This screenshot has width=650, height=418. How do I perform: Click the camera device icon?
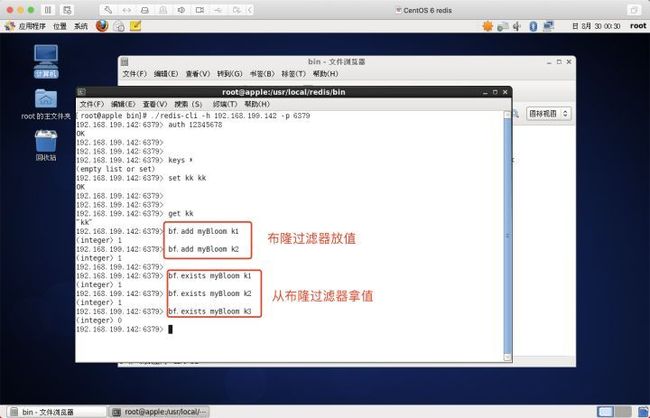200,10
